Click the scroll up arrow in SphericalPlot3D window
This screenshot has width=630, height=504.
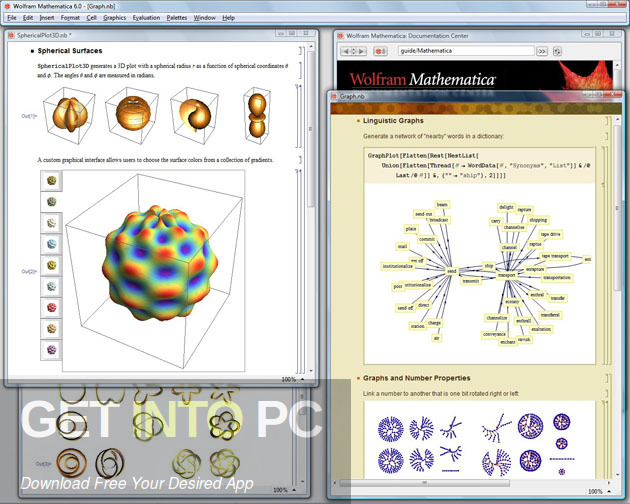(311, 47)
